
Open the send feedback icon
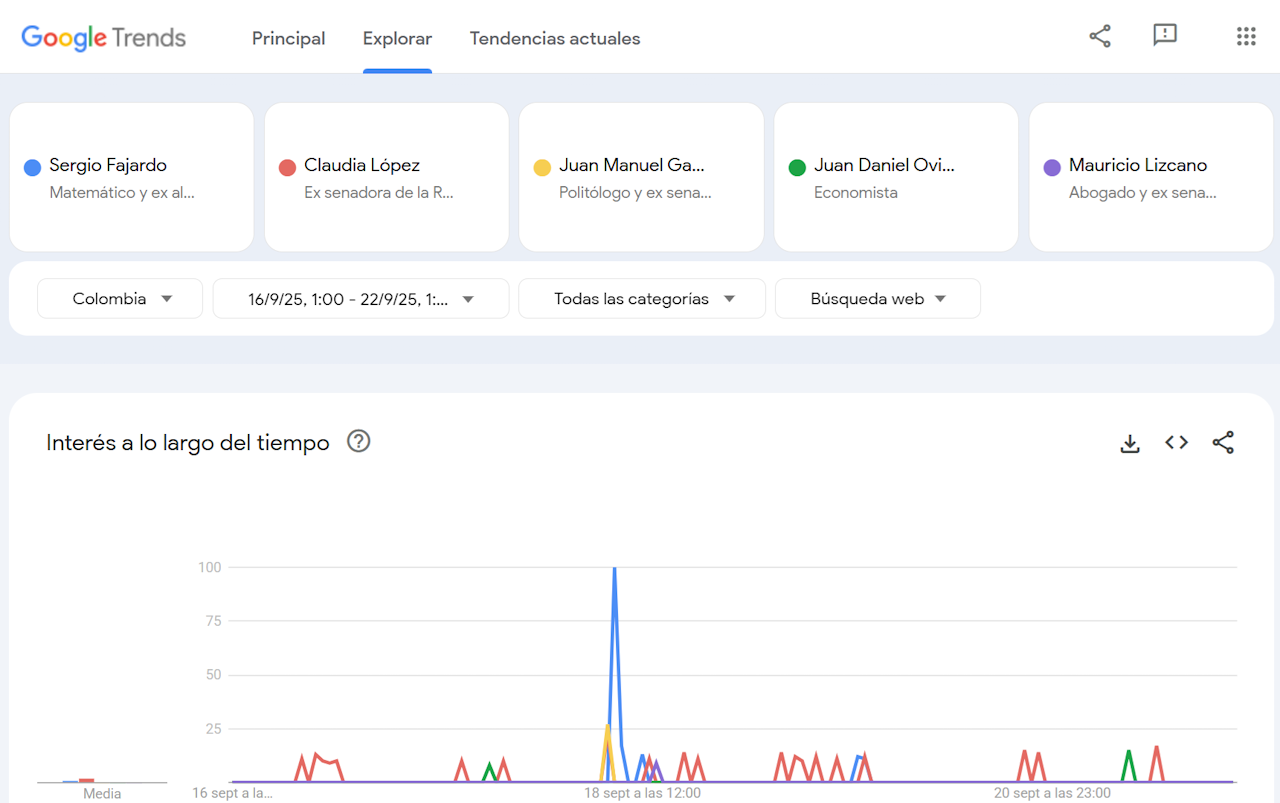point(1165,36)
